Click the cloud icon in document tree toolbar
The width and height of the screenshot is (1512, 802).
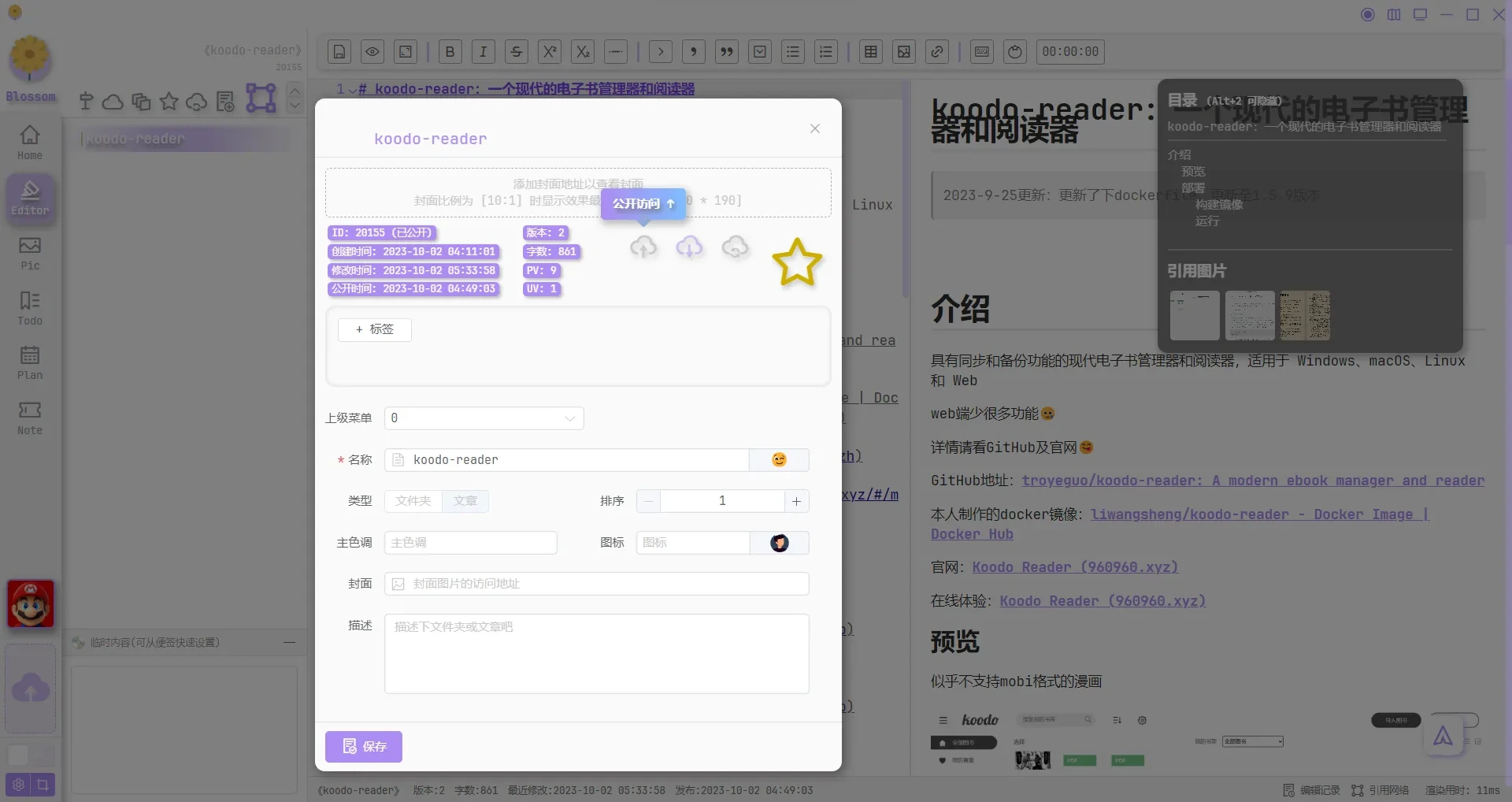(113, 102)
